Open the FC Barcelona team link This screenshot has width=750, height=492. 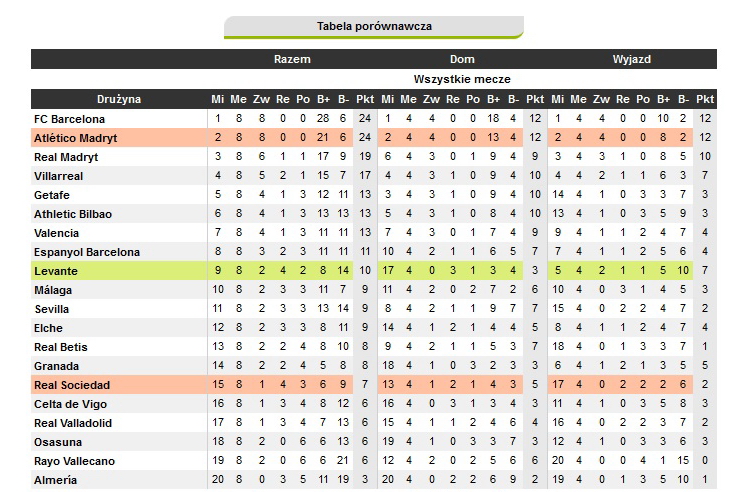tap(70, 119)
